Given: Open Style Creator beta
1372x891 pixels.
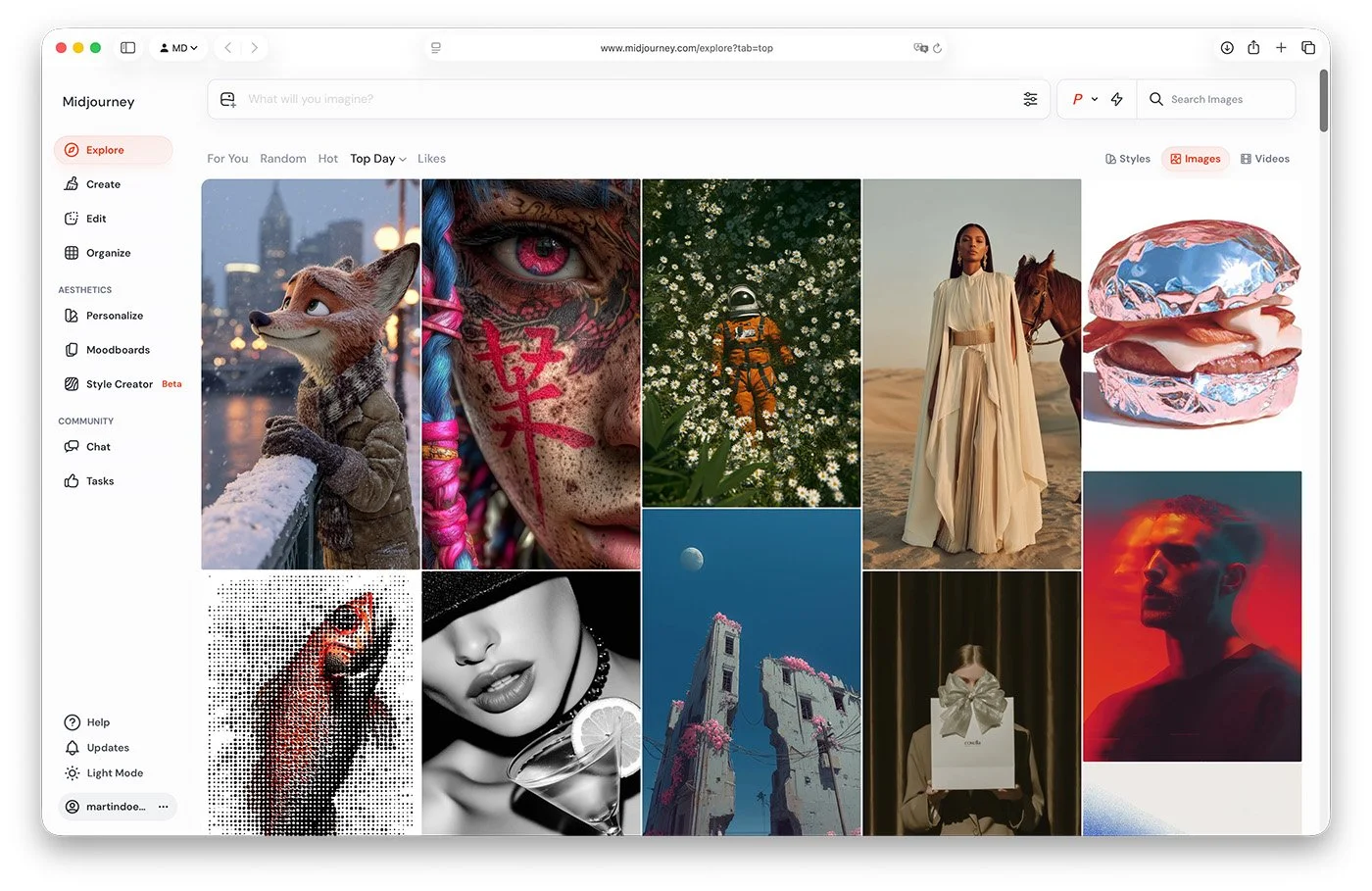Looking at the screenshot, I should point(122,384).
